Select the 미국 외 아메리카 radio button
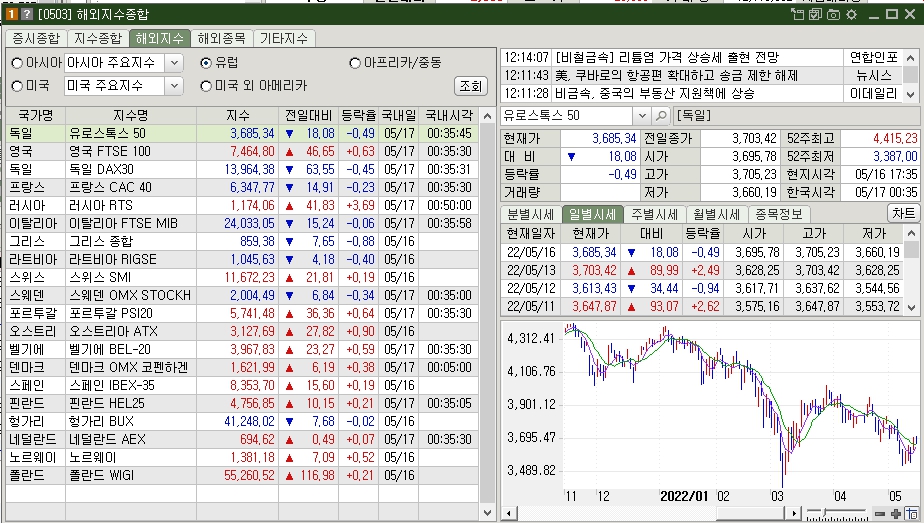This screenshot has width=924, height=523. (x=206, y=86)
